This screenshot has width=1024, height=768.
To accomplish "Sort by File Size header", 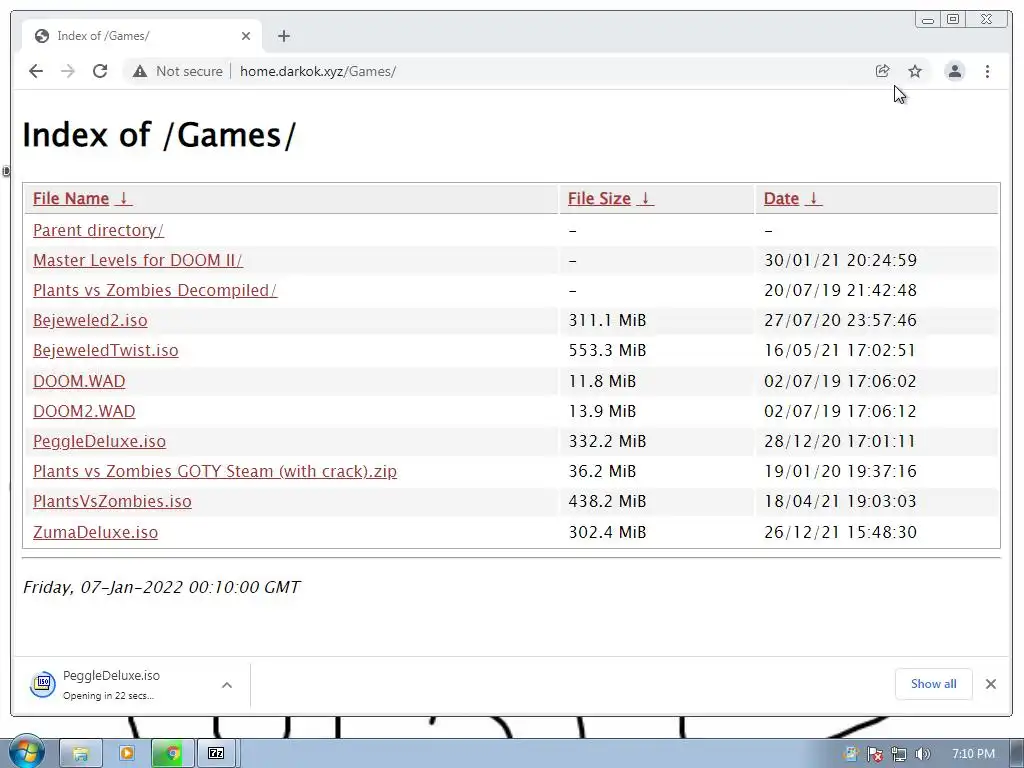I will (x=599, y=199).
